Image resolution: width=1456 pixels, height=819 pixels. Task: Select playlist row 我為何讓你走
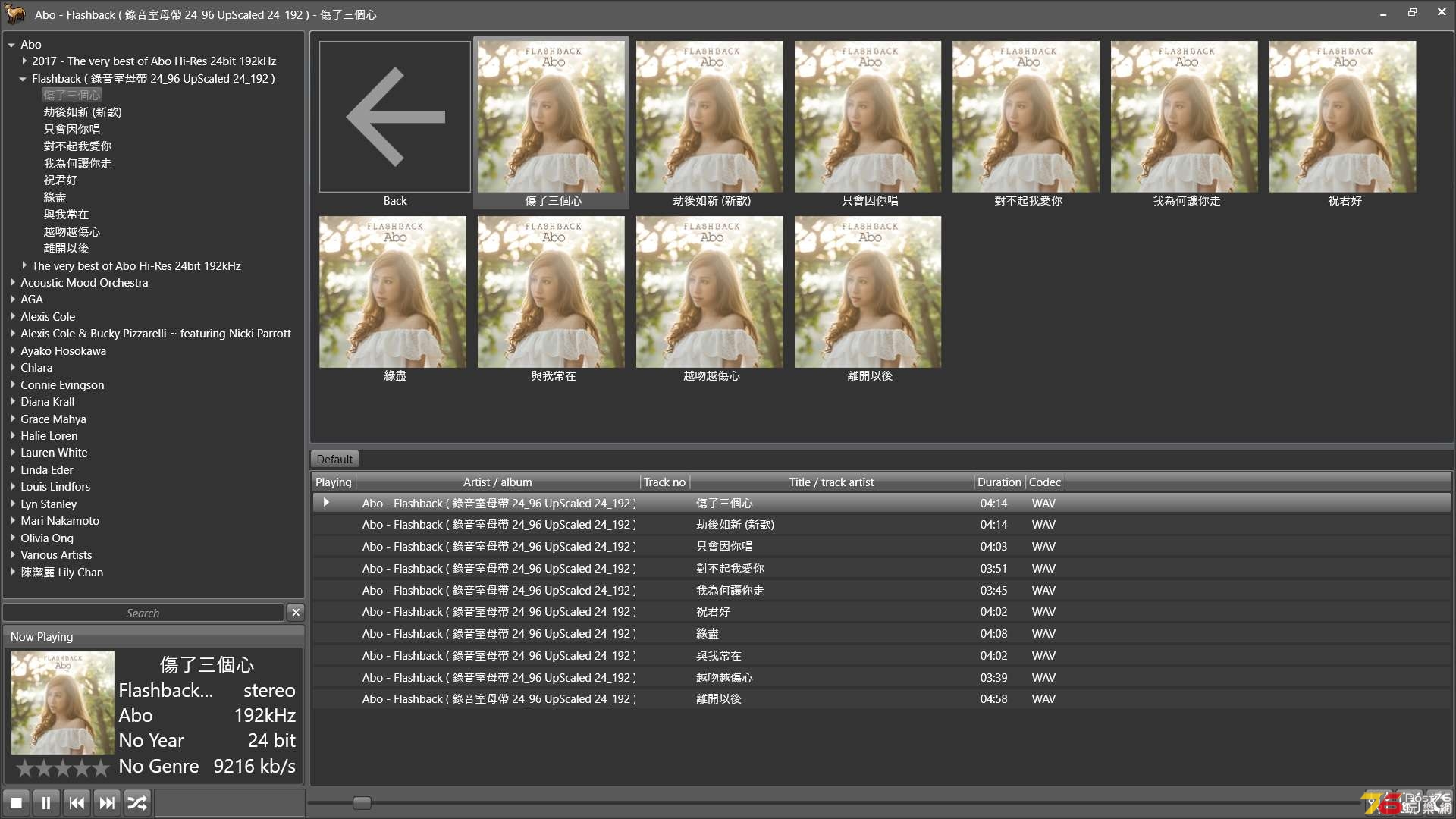881,590
